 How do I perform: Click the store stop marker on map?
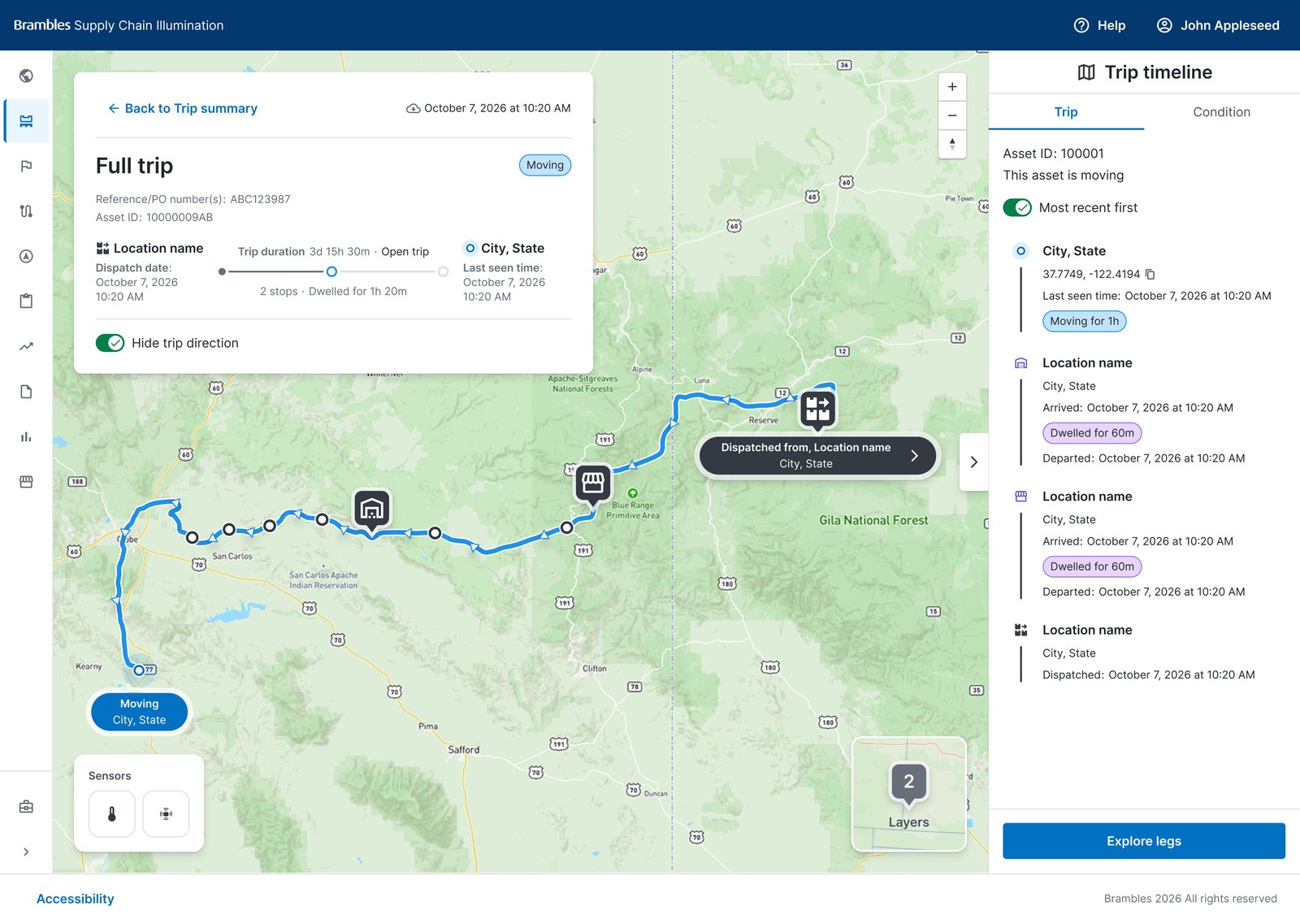point(593,484)
